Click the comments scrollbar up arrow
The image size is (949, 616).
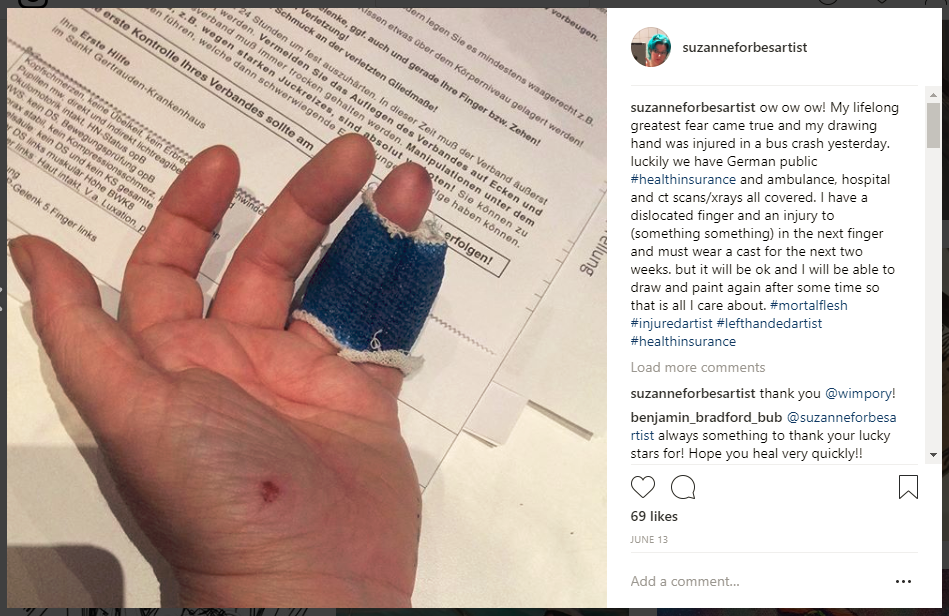click(x=933, y=94)
